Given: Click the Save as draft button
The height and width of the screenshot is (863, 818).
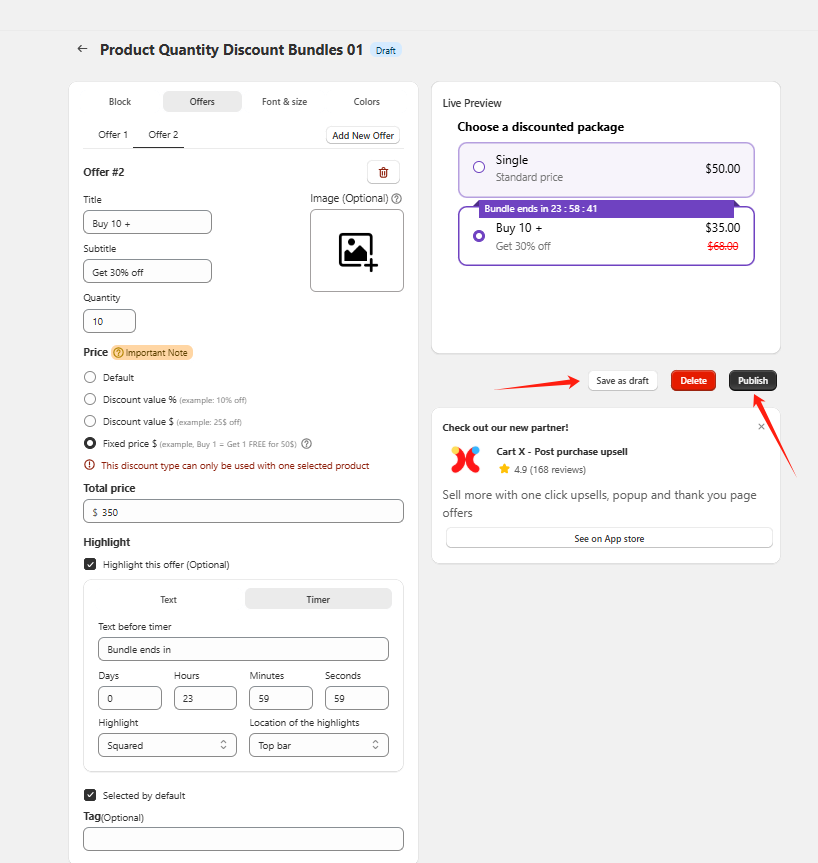Looking at the screenshot, I should click(x=622, y=381).
